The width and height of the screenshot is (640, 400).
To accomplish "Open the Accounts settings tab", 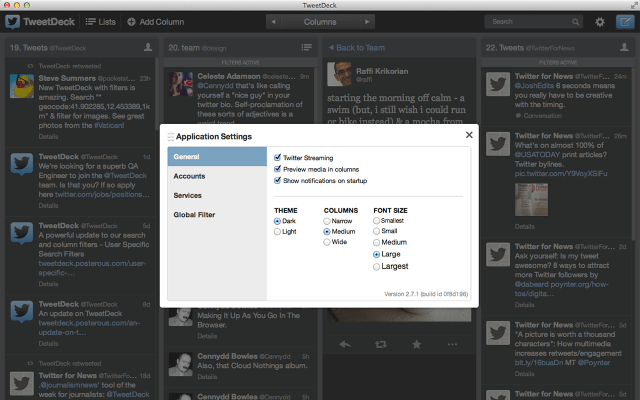I will pyautogui.click(x=217, y=176).
